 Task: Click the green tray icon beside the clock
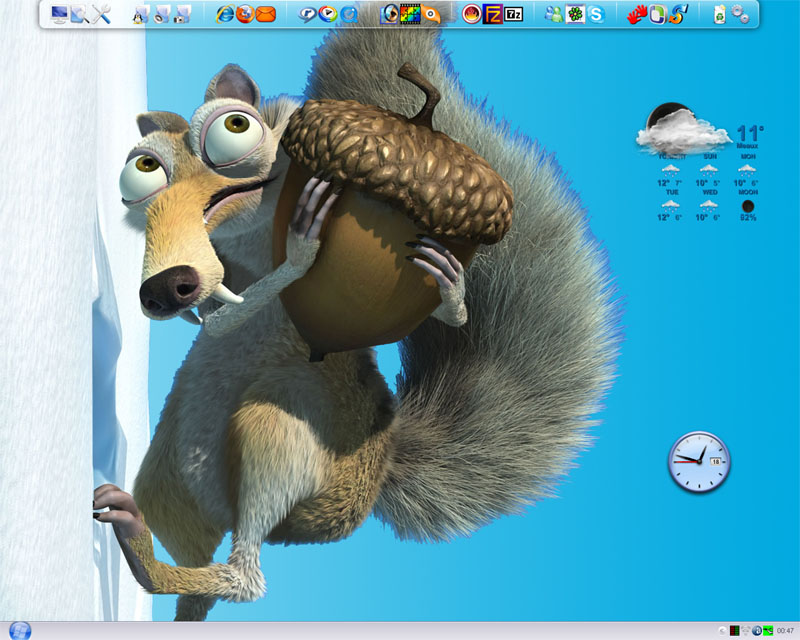pos(768,631)
